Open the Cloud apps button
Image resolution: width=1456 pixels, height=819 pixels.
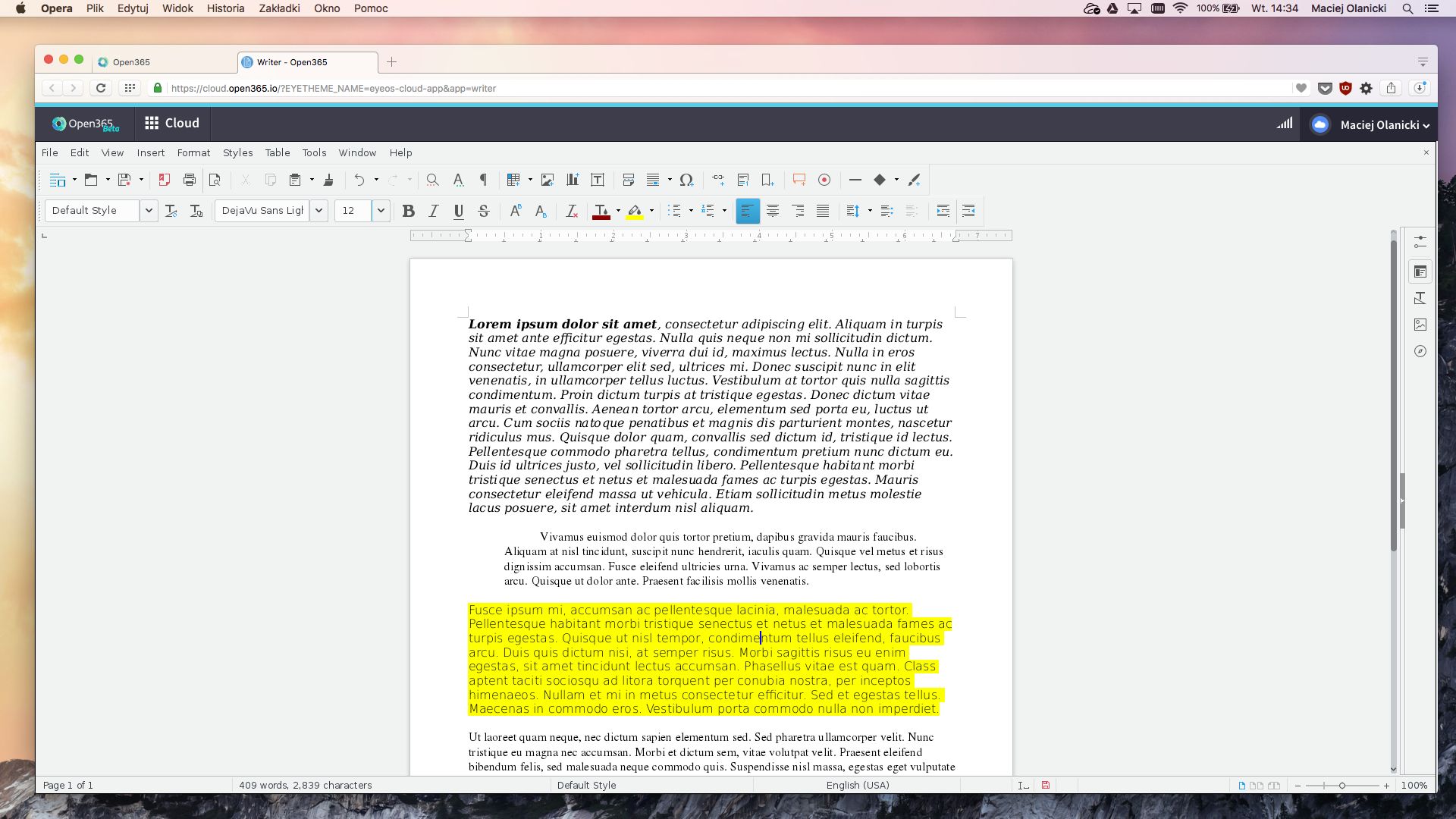[172, 123]
